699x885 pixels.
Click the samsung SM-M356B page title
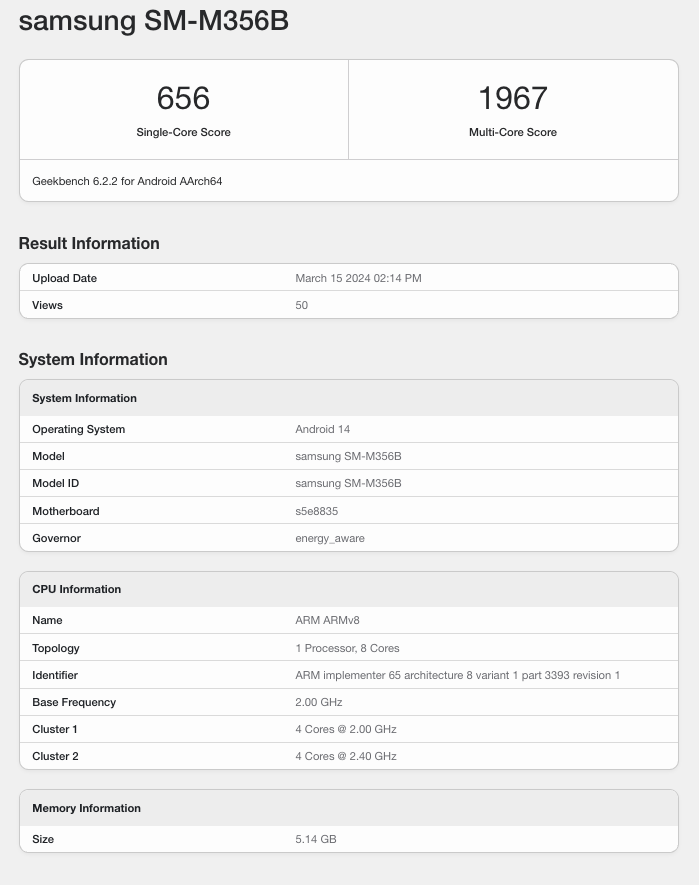[154, 21]
